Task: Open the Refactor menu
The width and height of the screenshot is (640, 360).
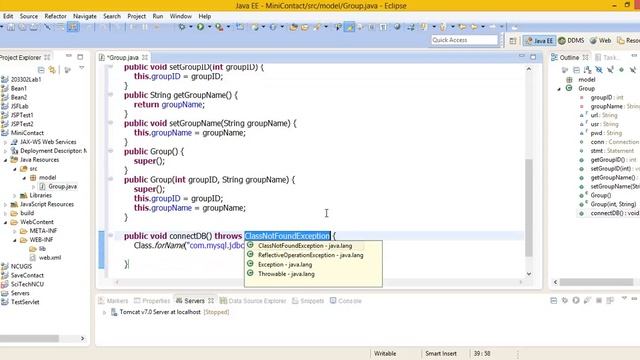Action: coord(56,16)
